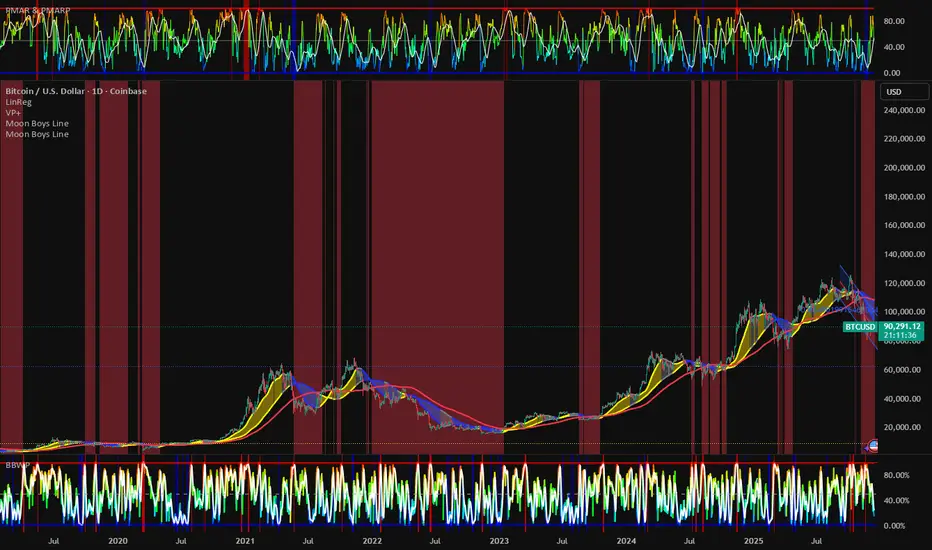Click the 2025 label on time axis
The image size is (932, 550).
pos(753,540)
